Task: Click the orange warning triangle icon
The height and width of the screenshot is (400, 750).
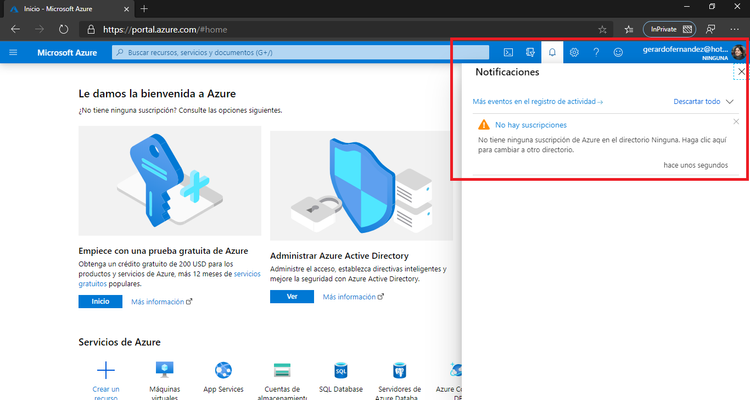Action: pos(484,125)
